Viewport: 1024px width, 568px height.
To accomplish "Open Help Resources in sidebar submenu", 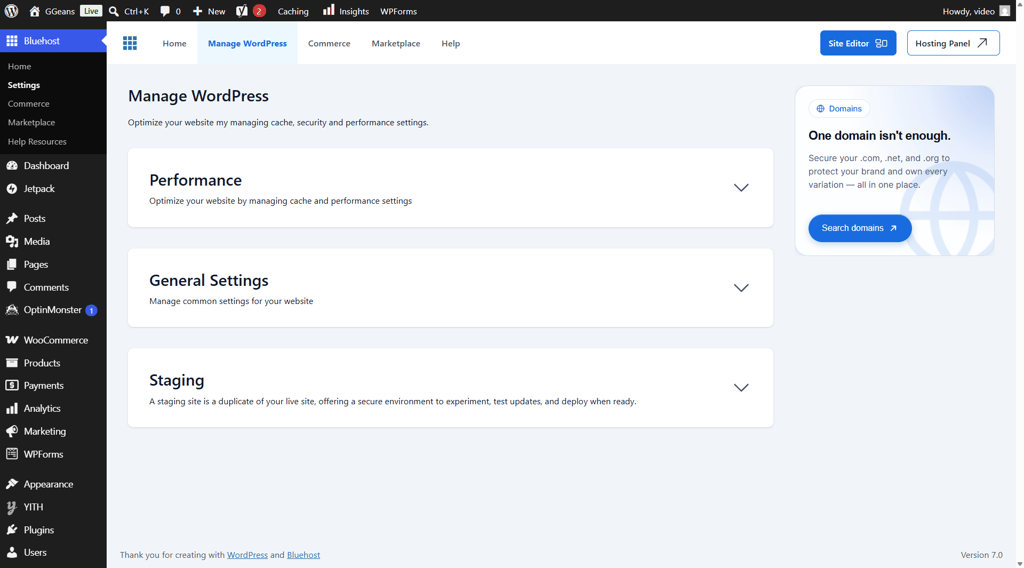I will [37, 142].
